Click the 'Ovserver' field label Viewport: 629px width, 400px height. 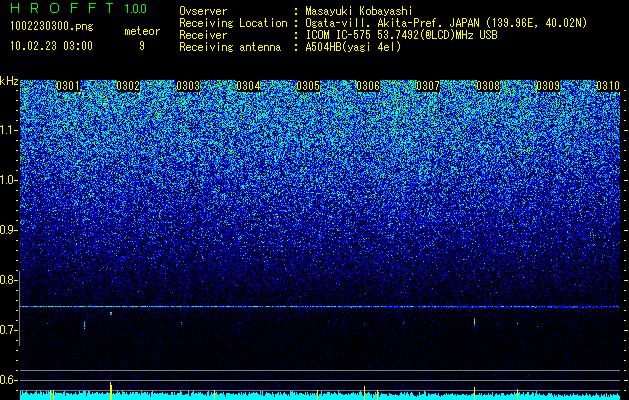(203, 12)
